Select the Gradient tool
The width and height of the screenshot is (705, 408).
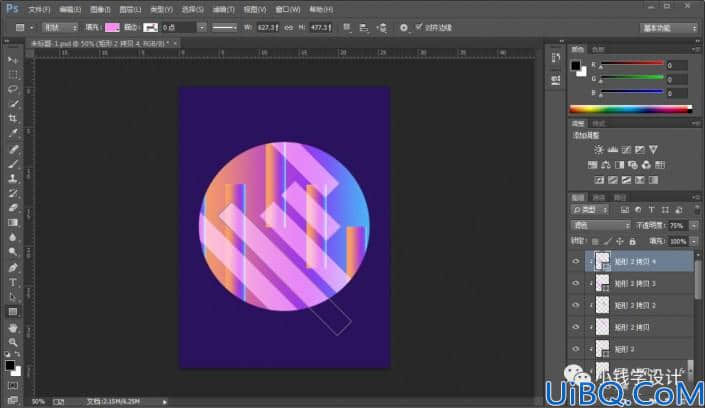pos(13,222)
